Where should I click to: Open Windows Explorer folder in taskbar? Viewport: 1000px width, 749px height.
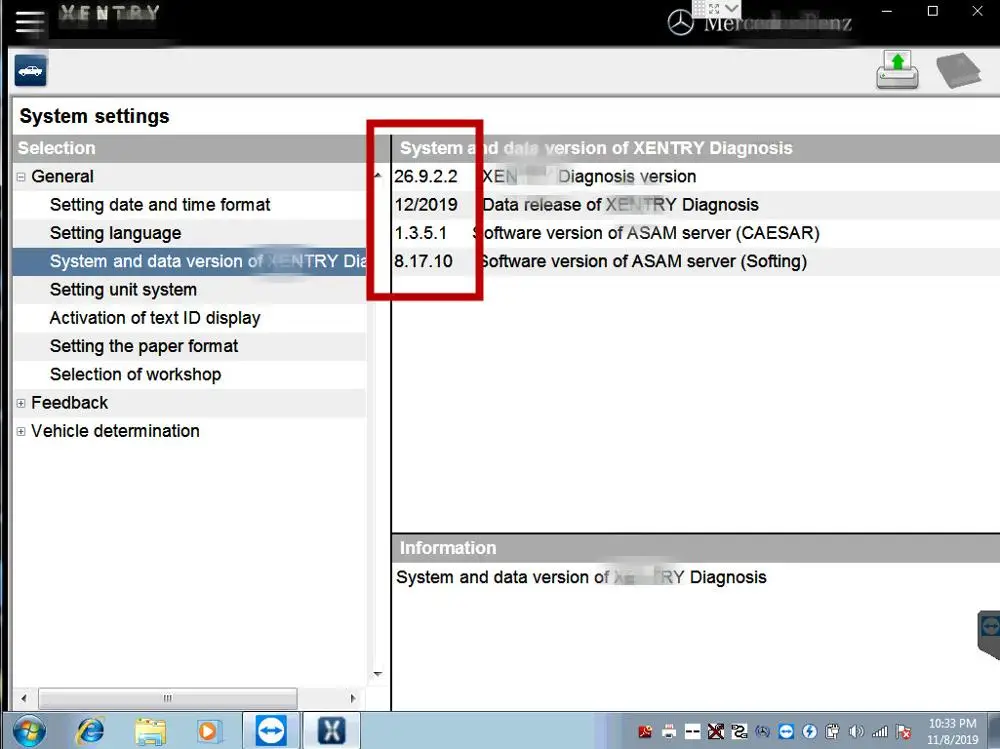pos(150,731)
